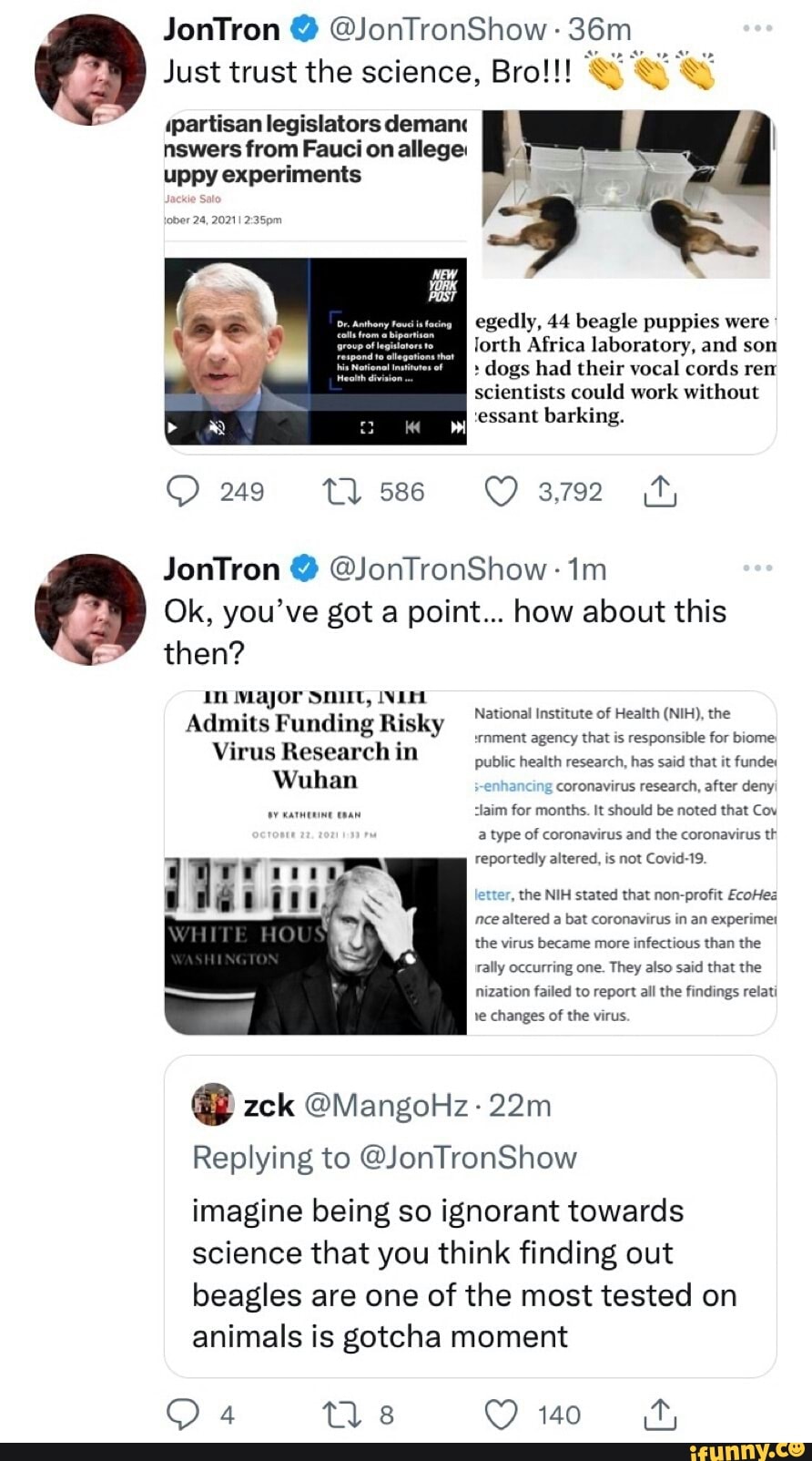Open more options on the 1m tweet
Image resolution: width=812 pixels, height=1461 pixels.
pos(757,567)
